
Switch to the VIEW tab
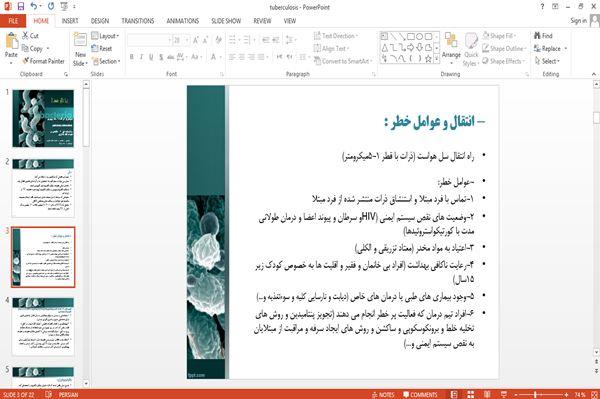point(290,21)
